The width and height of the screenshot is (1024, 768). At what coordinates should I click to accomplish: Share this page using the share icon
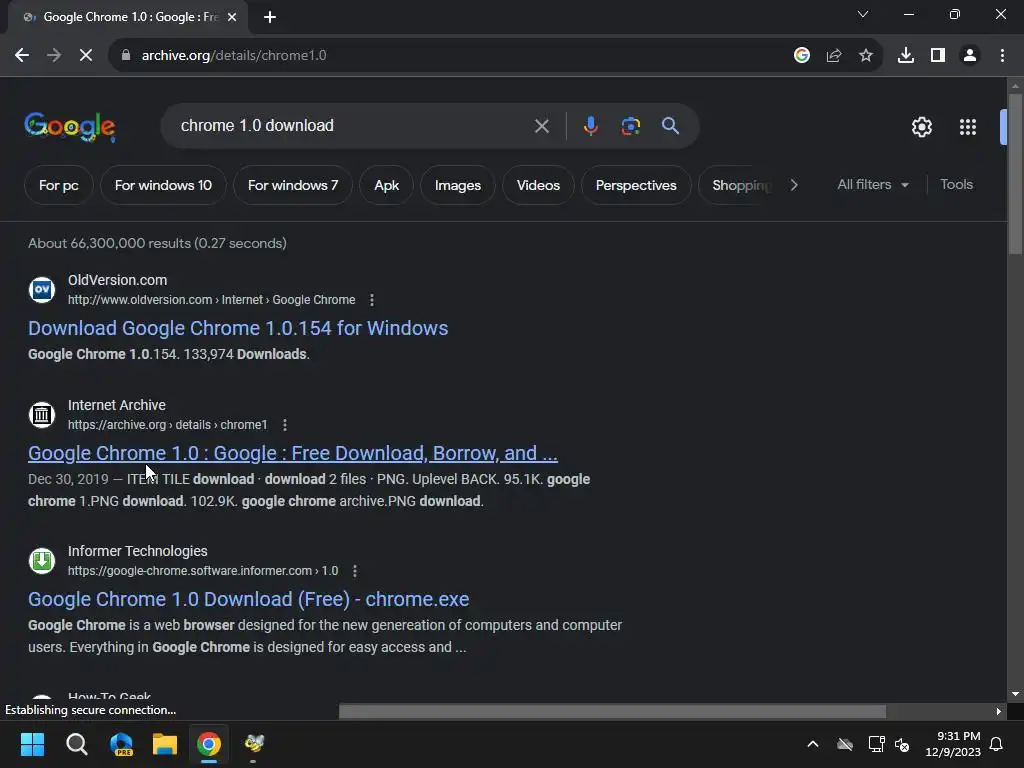pyautogui.click(x=833, y=56)
